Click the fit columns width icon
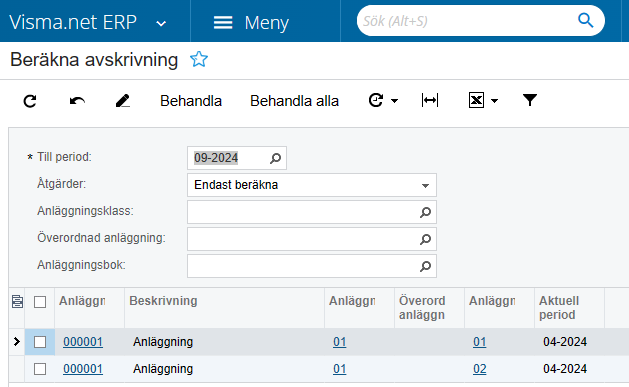Viewport: 629px width, 387px height. coord(430,100)
